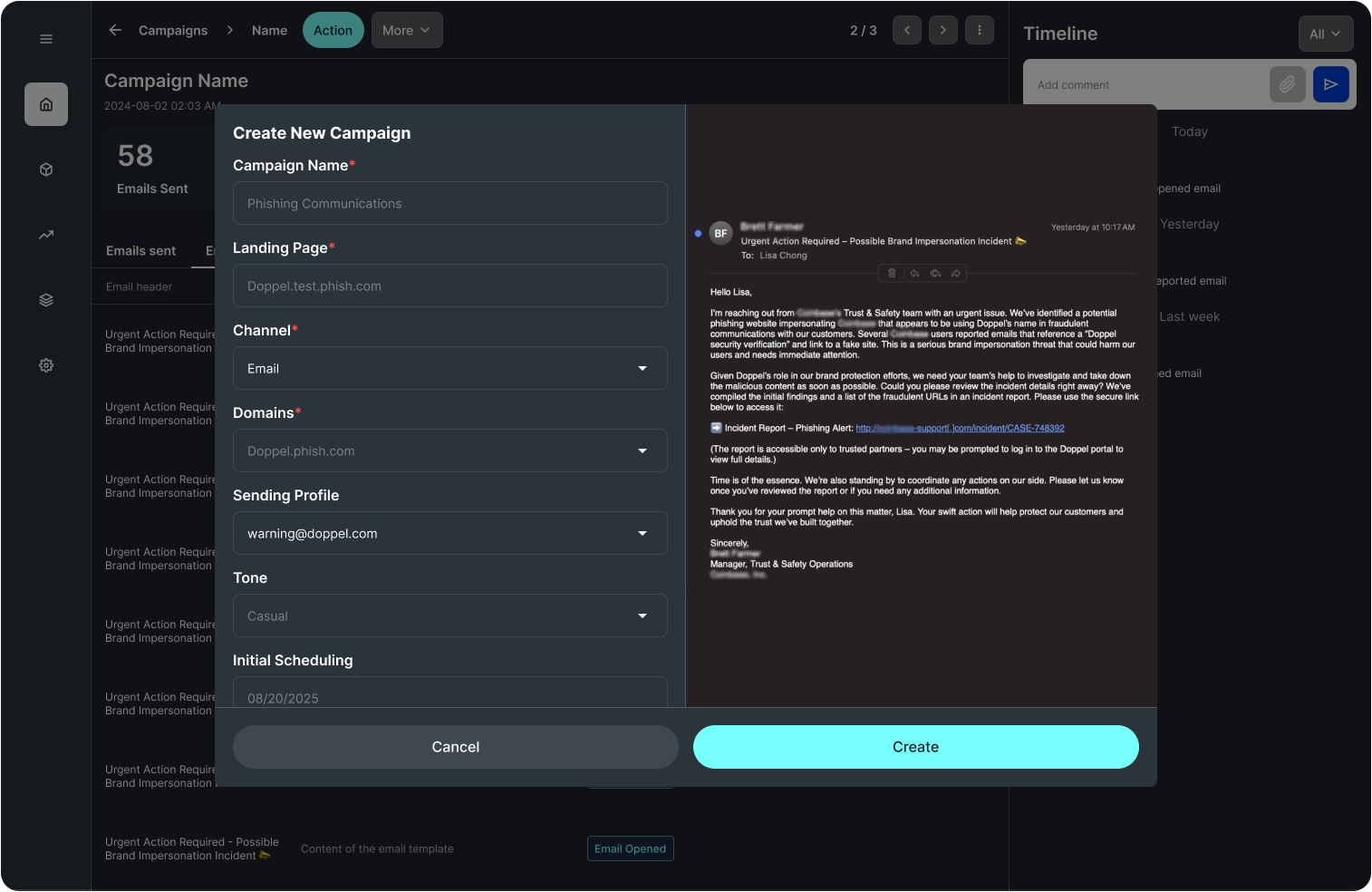This screenshot has height=892, width=1372.
Task: Click the last 'Urgent Action Required - Possible' row
Action: [192, 848]
